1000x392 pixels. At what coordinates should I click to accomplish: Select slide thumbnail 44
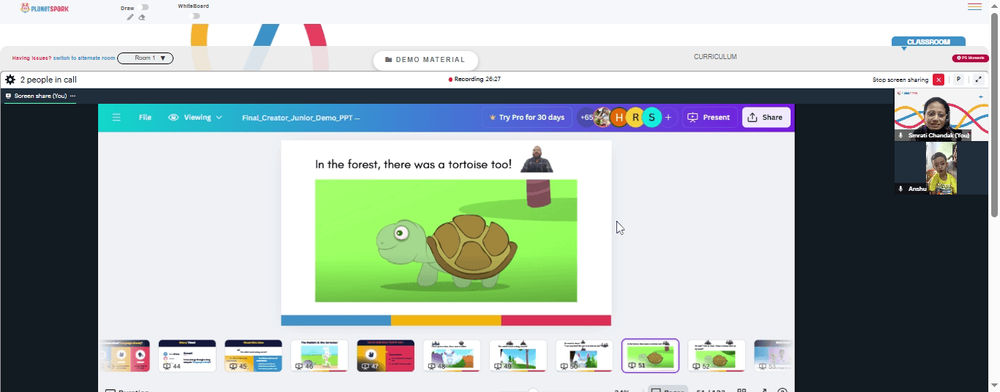187,356
